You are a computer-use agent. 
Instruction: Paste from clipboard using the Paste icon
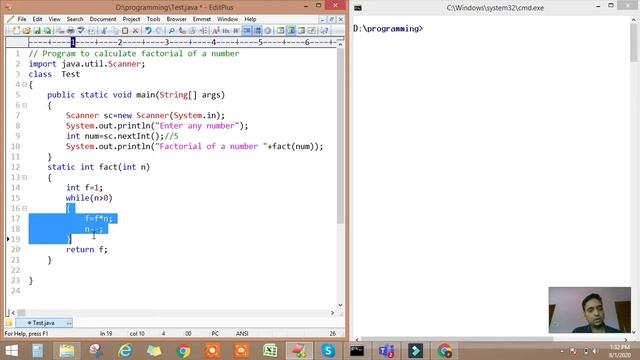click(125, 31)
